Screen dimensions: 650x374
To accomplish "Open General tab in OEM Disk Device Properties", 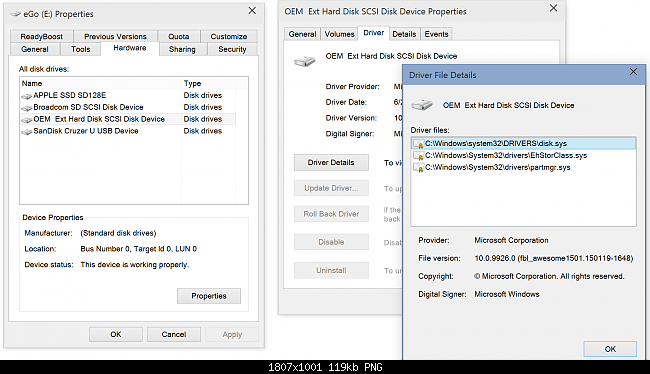I will point(302,34).
